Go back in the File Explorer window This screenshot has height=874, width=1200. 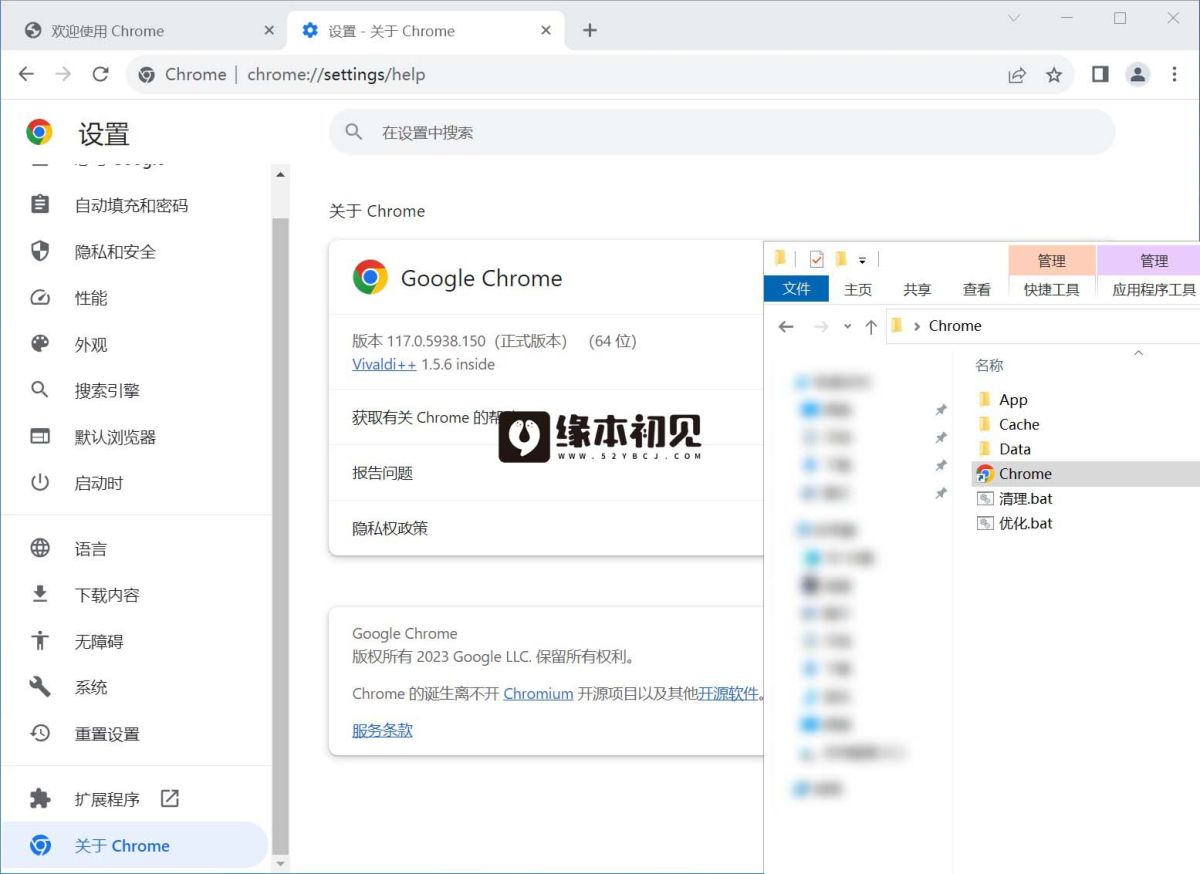coord(786,326)
